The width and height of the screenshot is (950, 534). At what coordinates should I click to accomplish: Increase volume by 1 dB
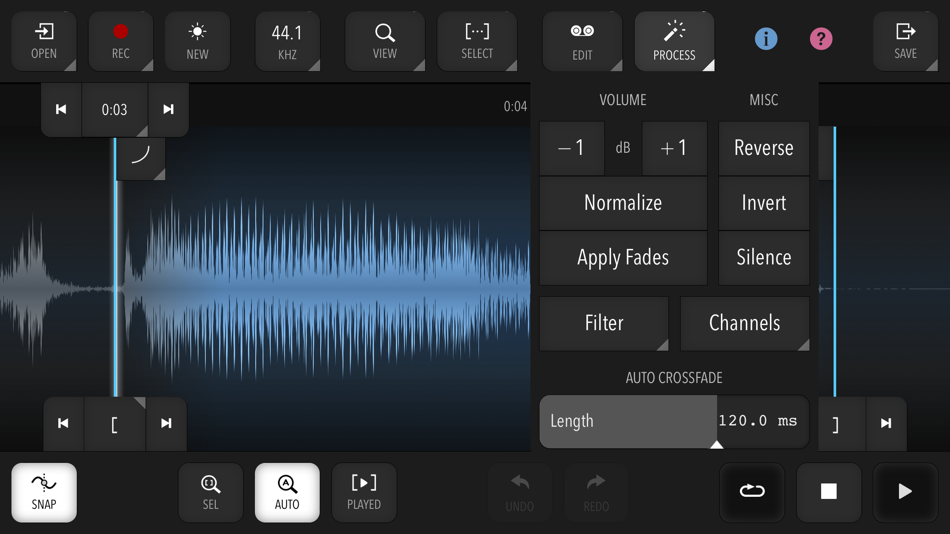pos(674,148)
